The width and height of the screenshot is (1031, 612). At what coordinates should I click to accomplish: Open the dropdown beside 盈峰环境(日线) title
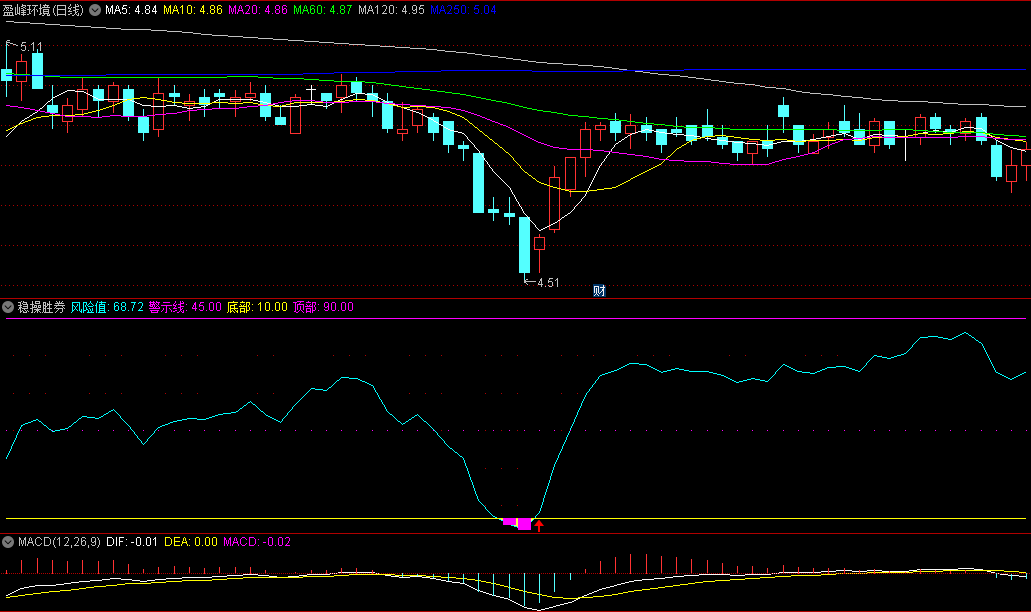pos(95,10)
